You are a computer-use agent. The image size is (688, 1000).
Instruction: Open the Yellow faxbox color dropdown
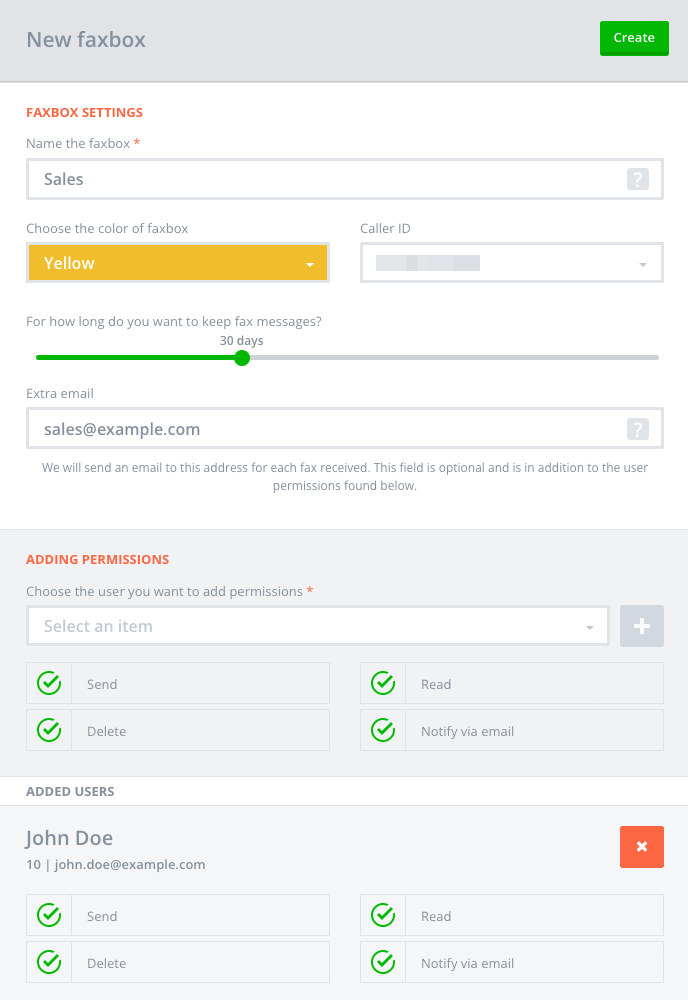click(x=178, y=264)
